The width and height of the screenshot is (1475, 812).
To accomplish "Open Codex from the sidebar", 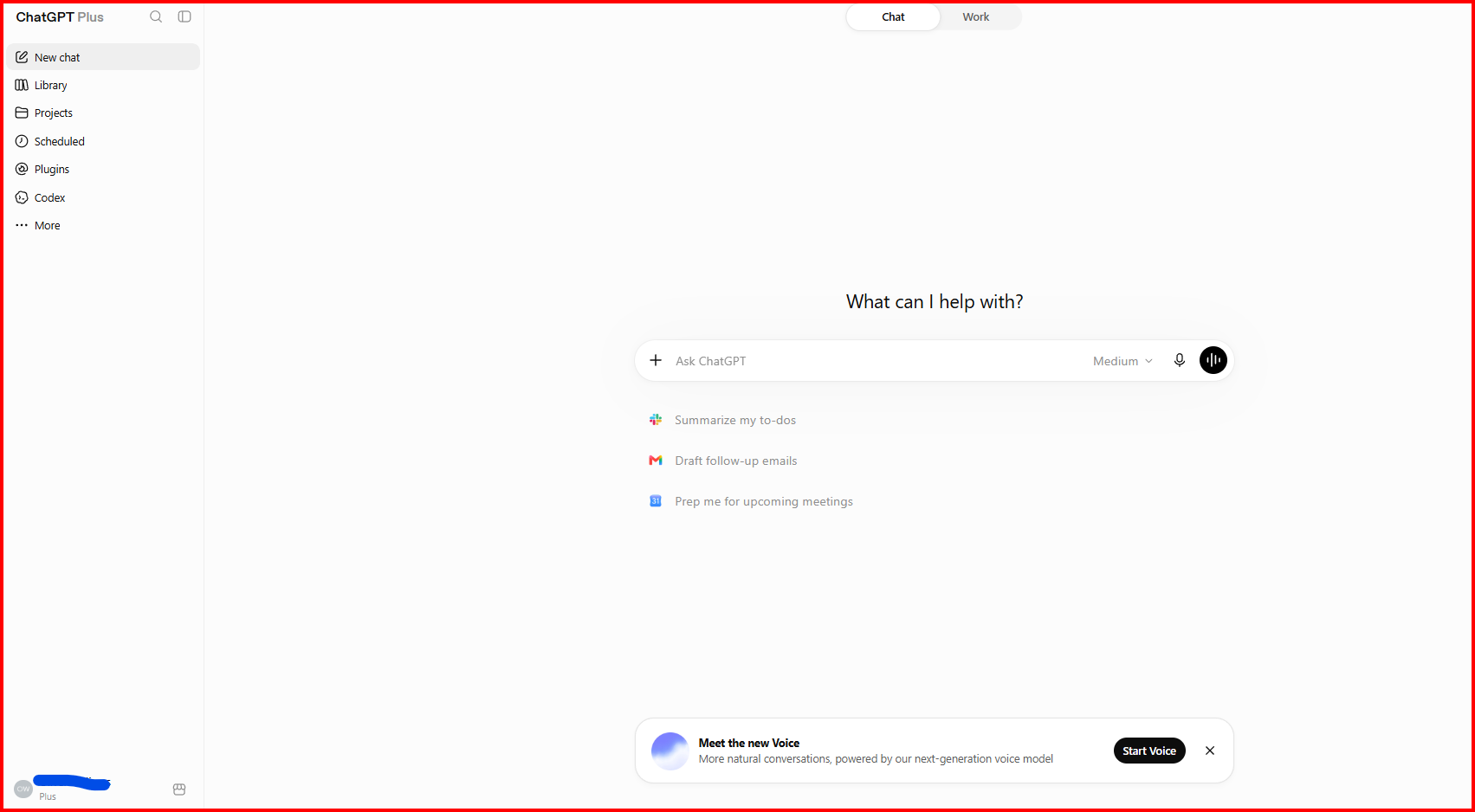I will click(x=103, y=197).
